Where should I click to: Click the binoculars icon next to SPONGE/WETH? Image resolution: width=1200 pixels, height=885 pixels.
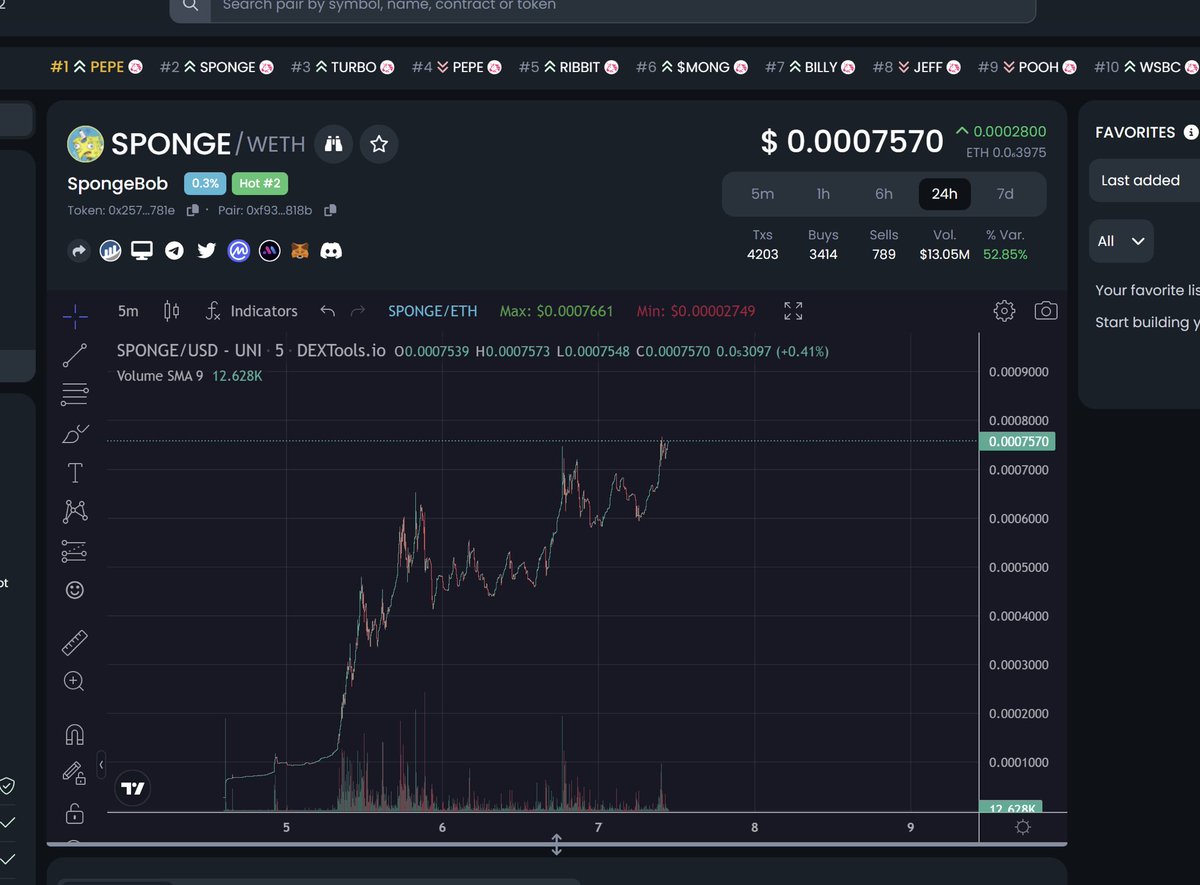(333, 145)
